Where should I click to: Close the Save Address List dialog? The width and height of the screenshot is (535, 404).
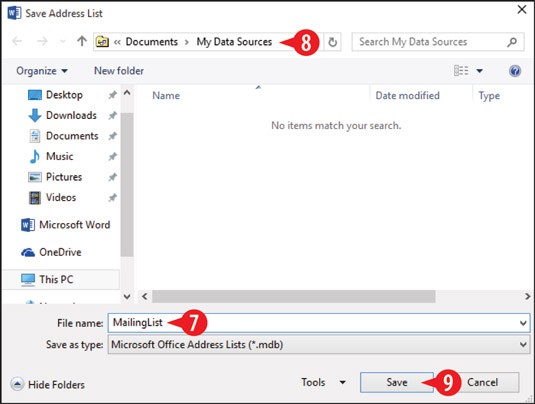pos(522,10)
